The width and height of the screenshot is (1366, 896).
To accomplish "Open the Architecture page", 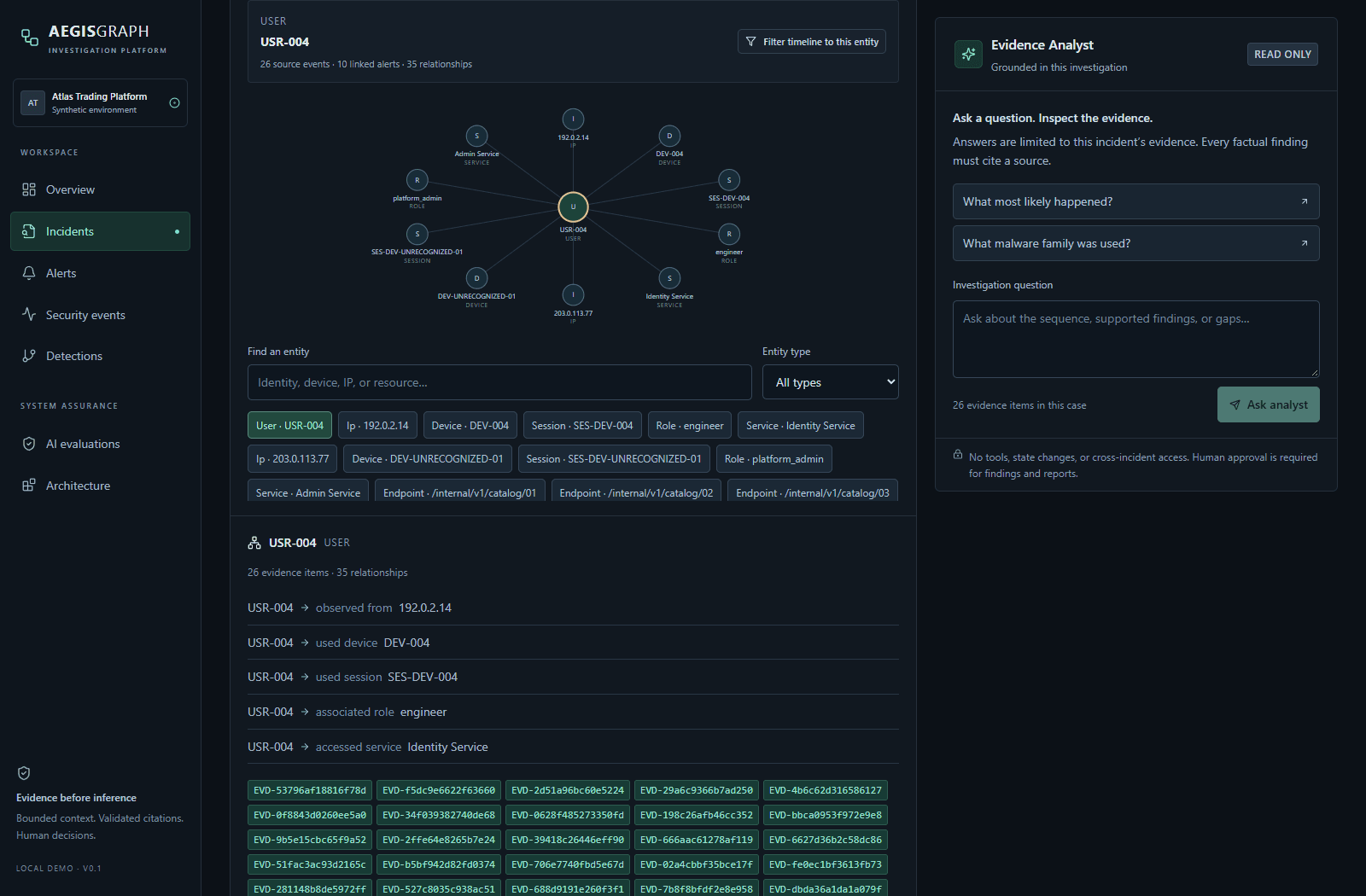I will 100,486.
